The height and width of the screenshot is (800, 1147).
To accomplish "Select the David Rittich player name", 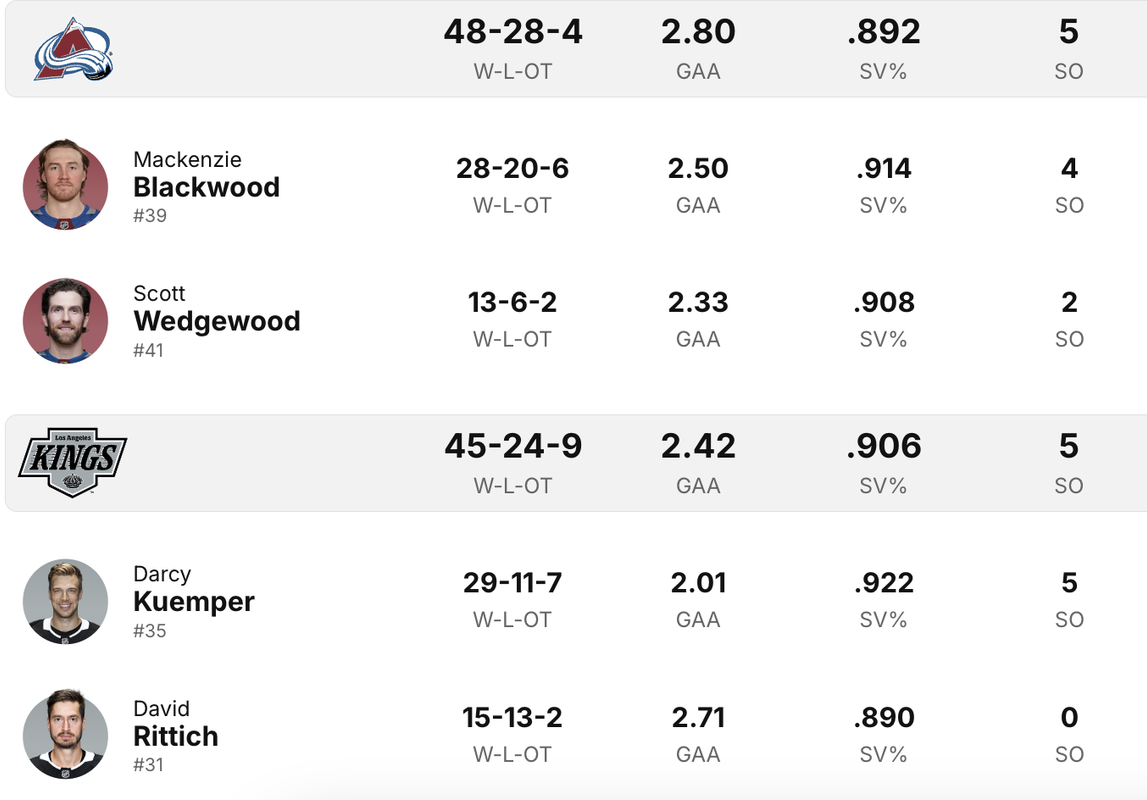I will click(176, 724).
